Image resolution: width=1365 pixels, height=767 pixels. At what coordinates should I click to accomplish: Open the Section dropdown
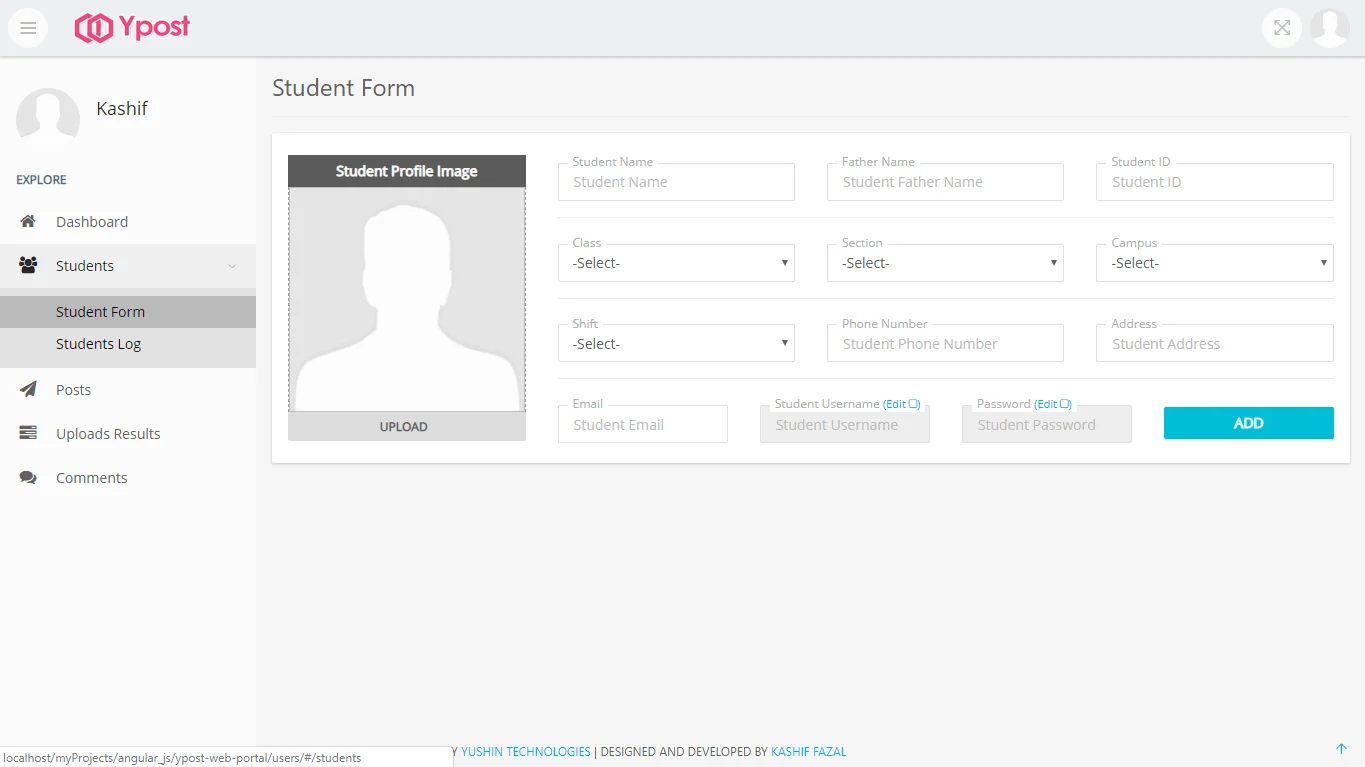coord(945,263)
